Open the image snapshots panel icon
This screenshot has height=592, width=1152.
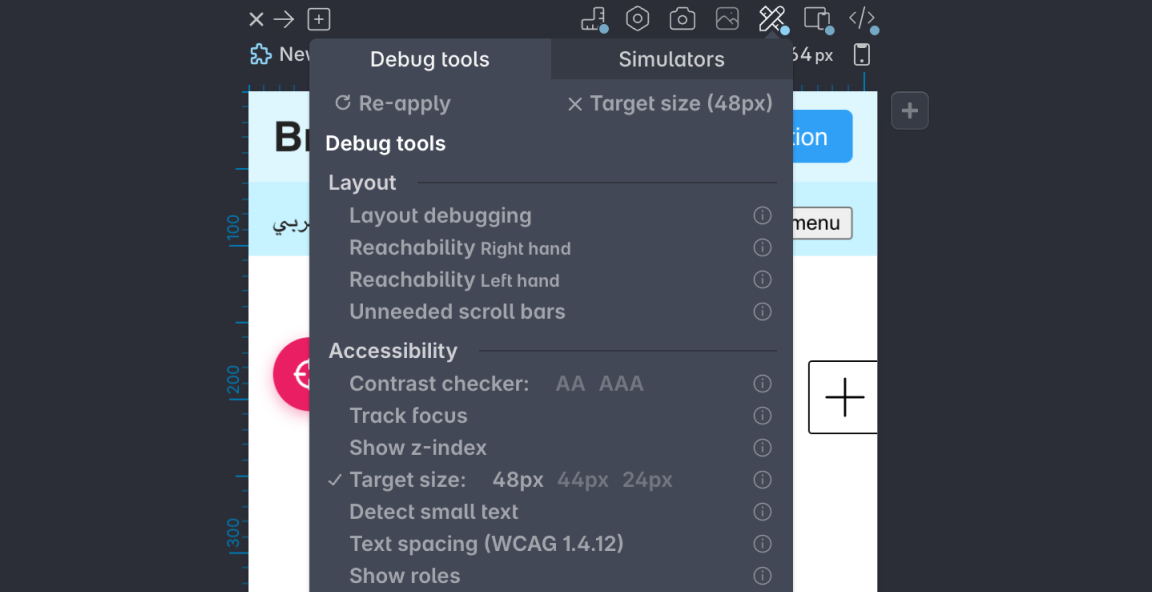click(x=727, y=18)
